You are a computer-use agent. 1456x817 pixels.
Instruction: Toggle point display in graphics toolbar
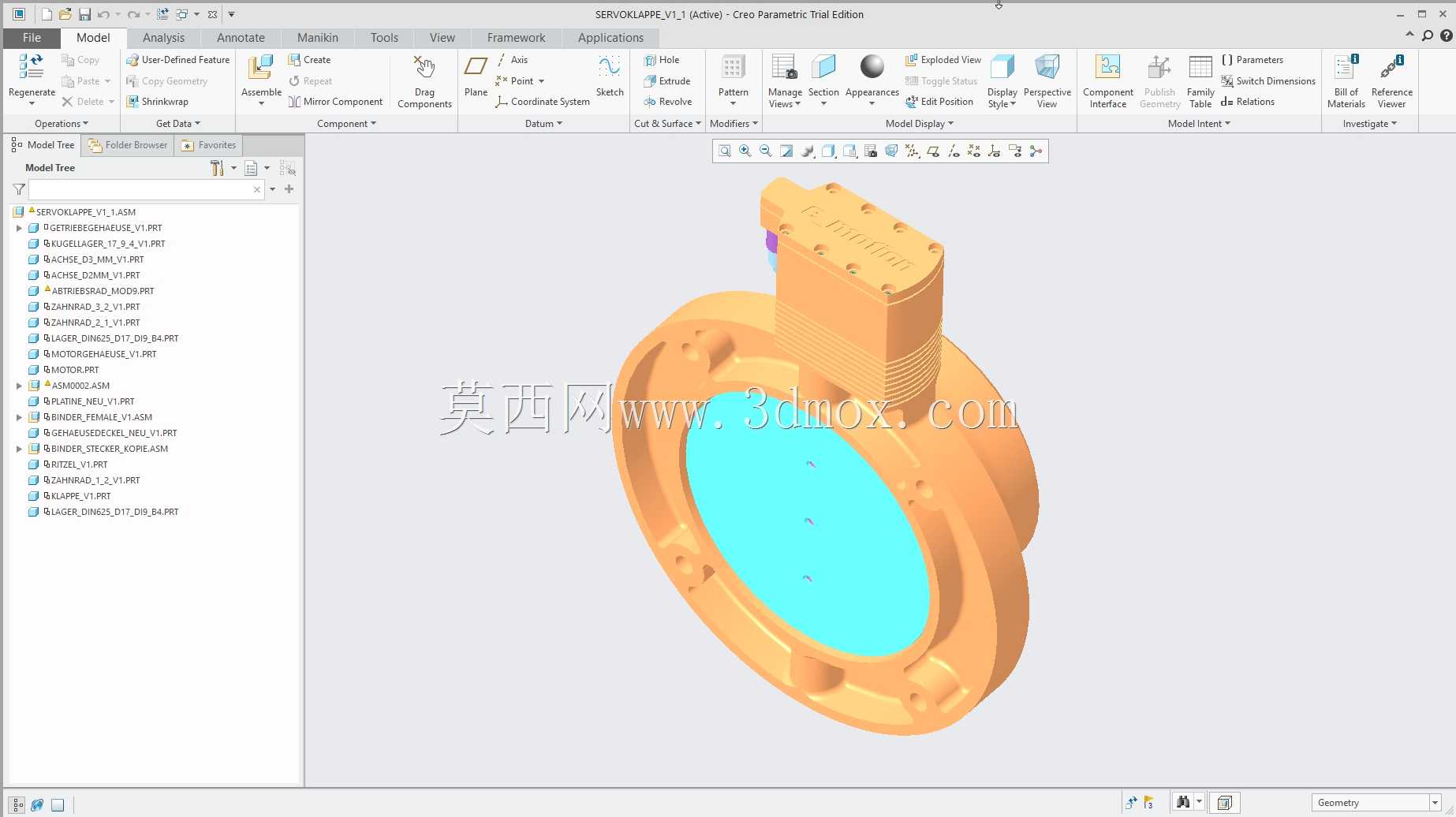tap(974, 151)
